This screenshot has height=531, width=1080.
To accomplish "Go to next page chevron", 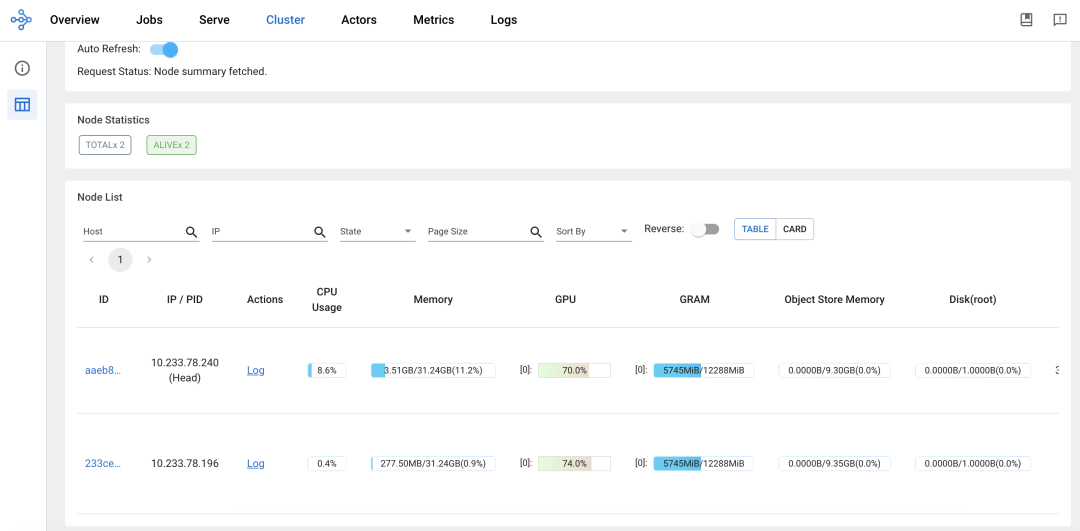I will [149, 260].
